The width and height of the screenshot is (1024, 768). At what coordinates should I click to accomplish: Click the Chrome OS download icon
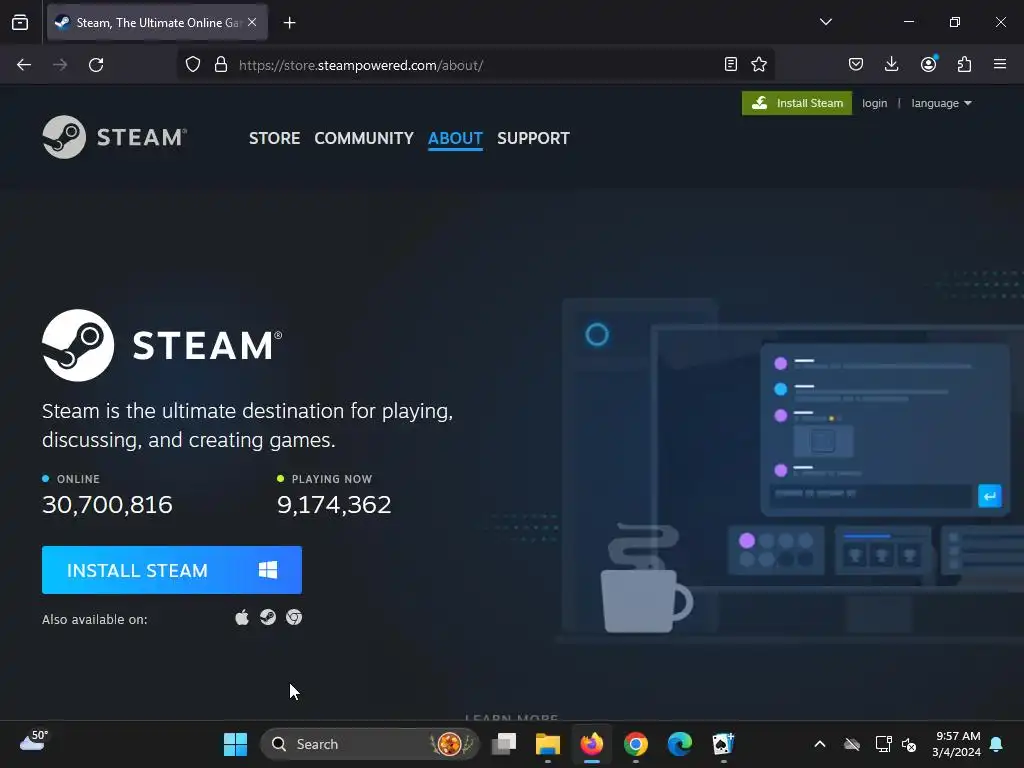point(294,617)
